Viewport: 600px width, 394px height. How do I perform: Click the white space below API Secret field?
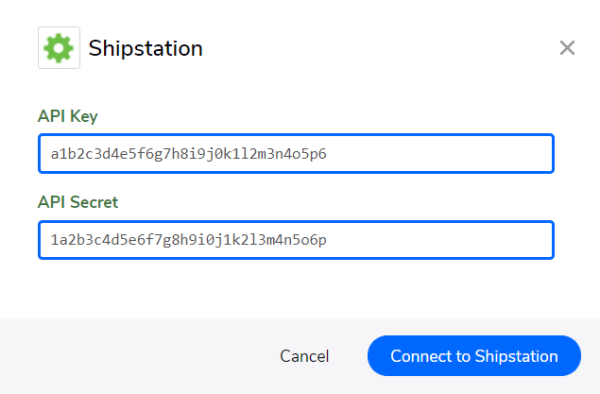pyautogui.click(x=296, y=289)
